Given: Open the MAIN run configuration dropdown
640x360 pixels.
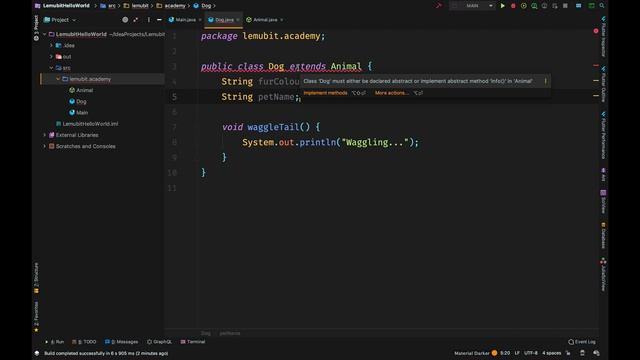Looking at the screenshot, I should pyautogui.click(x=472, y=6).
